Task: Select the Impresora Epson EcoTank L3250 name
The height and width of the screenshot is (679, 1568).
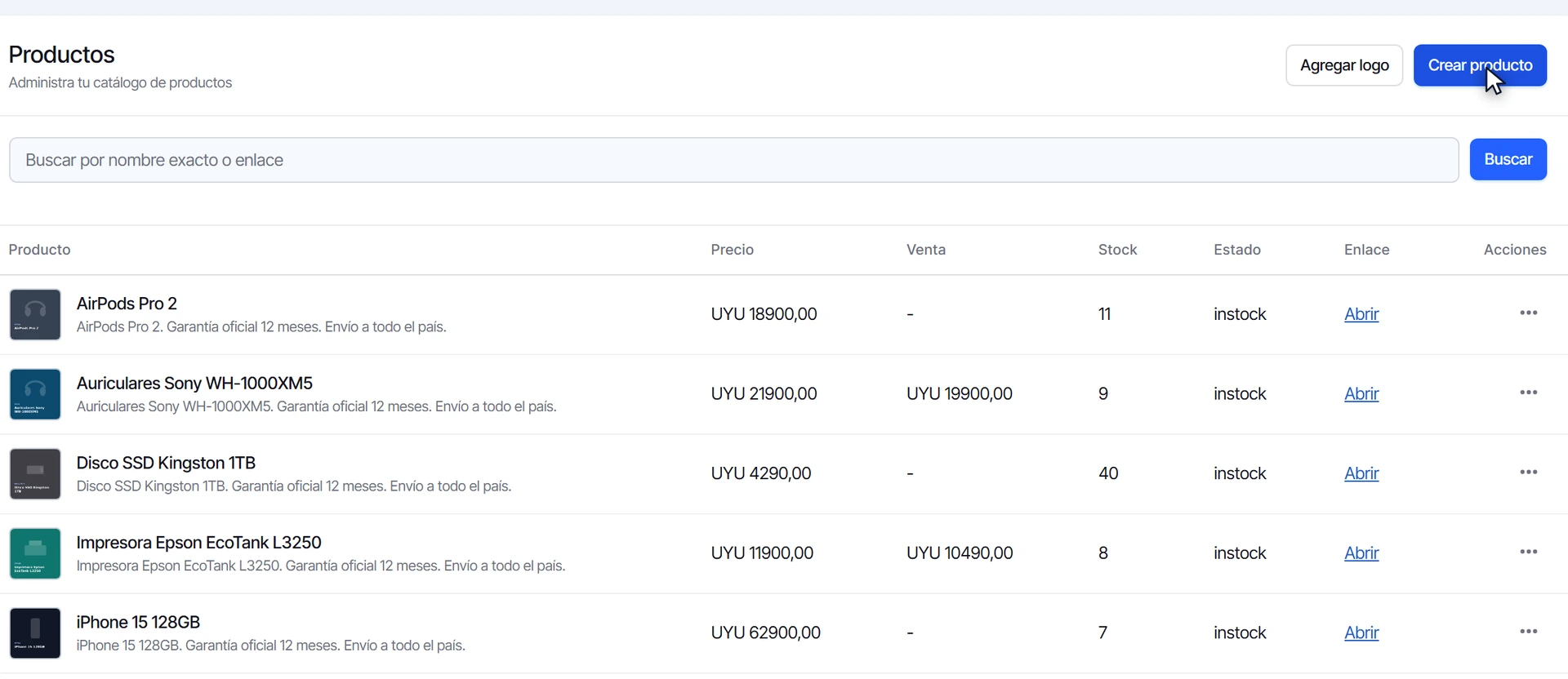Action: tap(198, 543)
